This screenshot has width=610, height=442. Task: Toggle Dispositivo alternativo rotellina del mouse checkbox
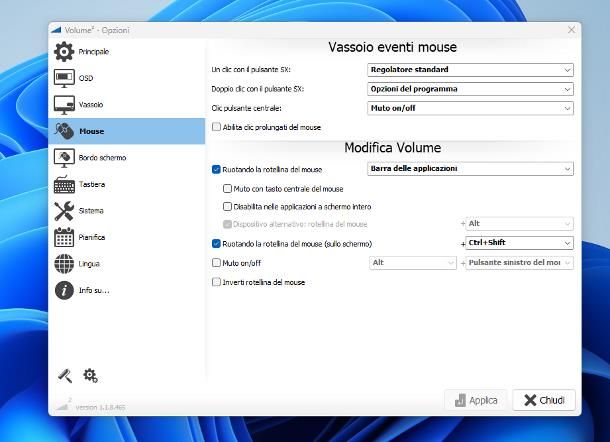(x=227, y=224)
